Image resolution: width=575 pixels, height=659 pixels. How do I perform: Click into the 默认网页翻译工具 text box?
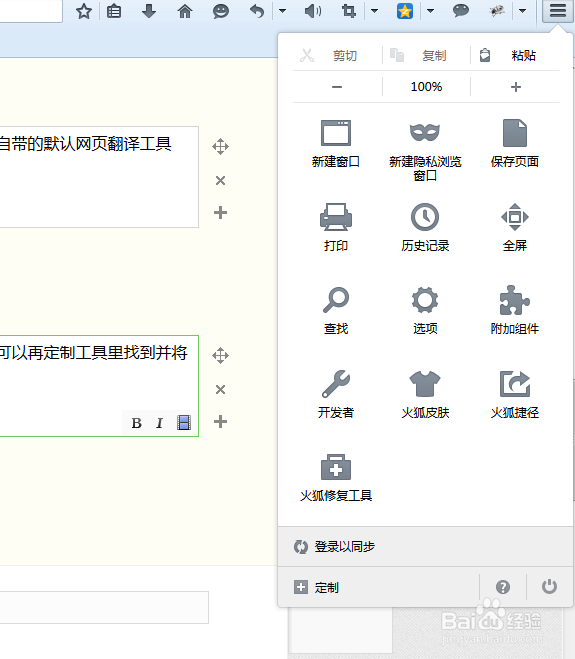click(x=99, y=177)
